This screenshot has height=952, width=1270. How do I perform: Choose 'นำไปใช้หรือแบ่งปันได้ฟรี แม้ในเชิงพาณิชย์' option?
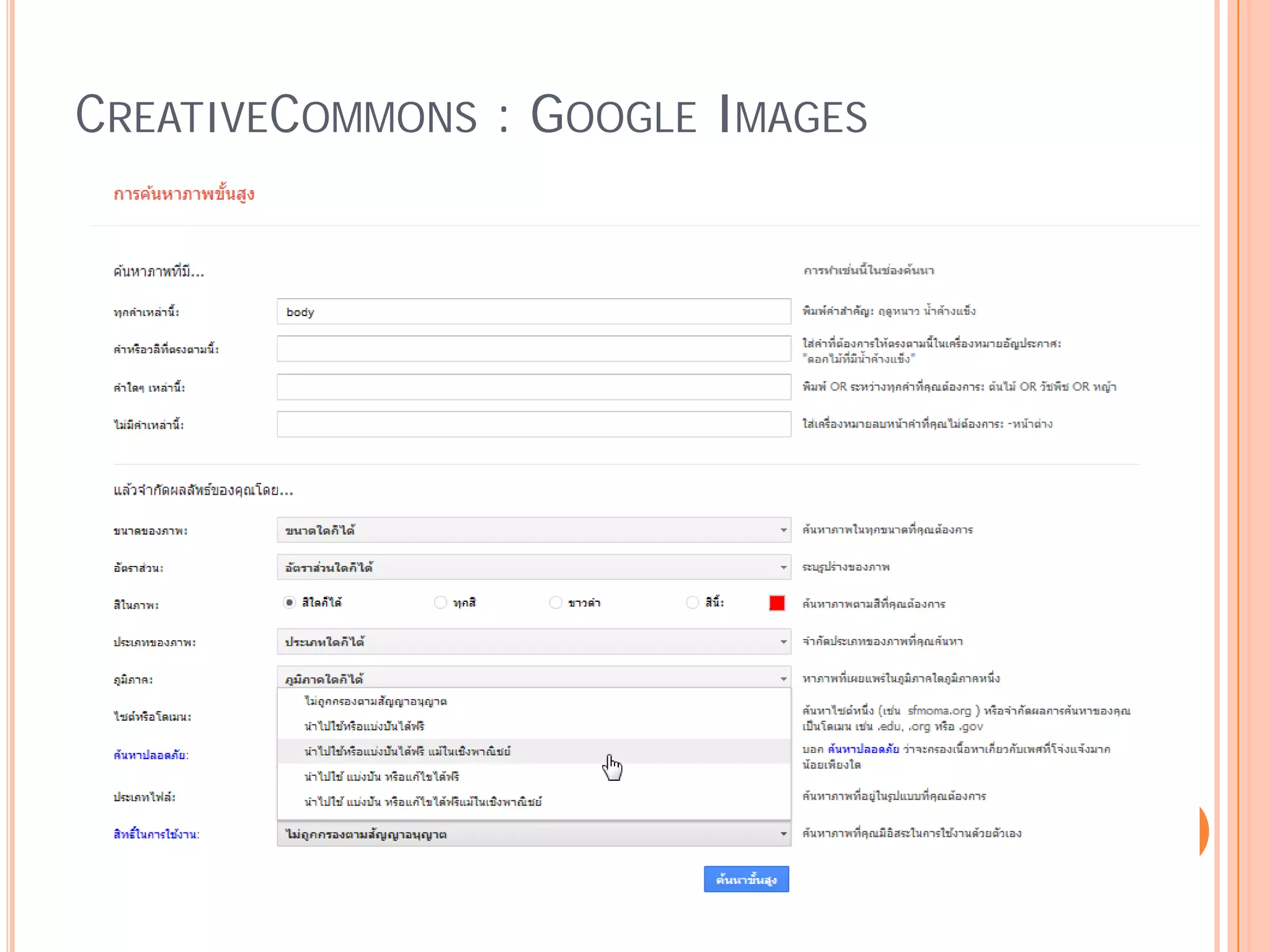pos(534,751)
